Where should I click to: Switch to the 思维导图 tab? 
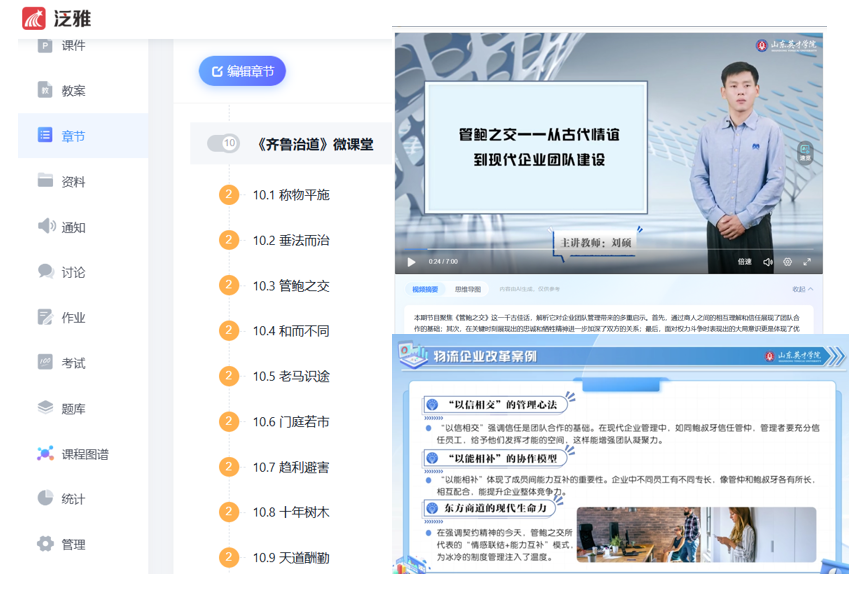coord(467,289)
